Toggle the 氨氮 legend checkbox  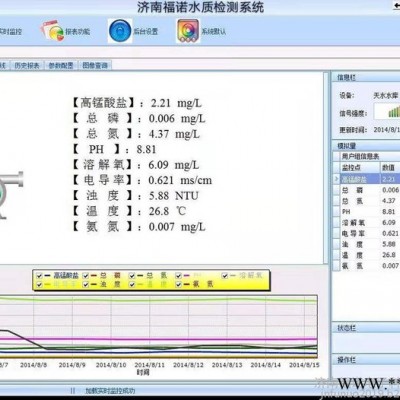(x=179, y=285)
